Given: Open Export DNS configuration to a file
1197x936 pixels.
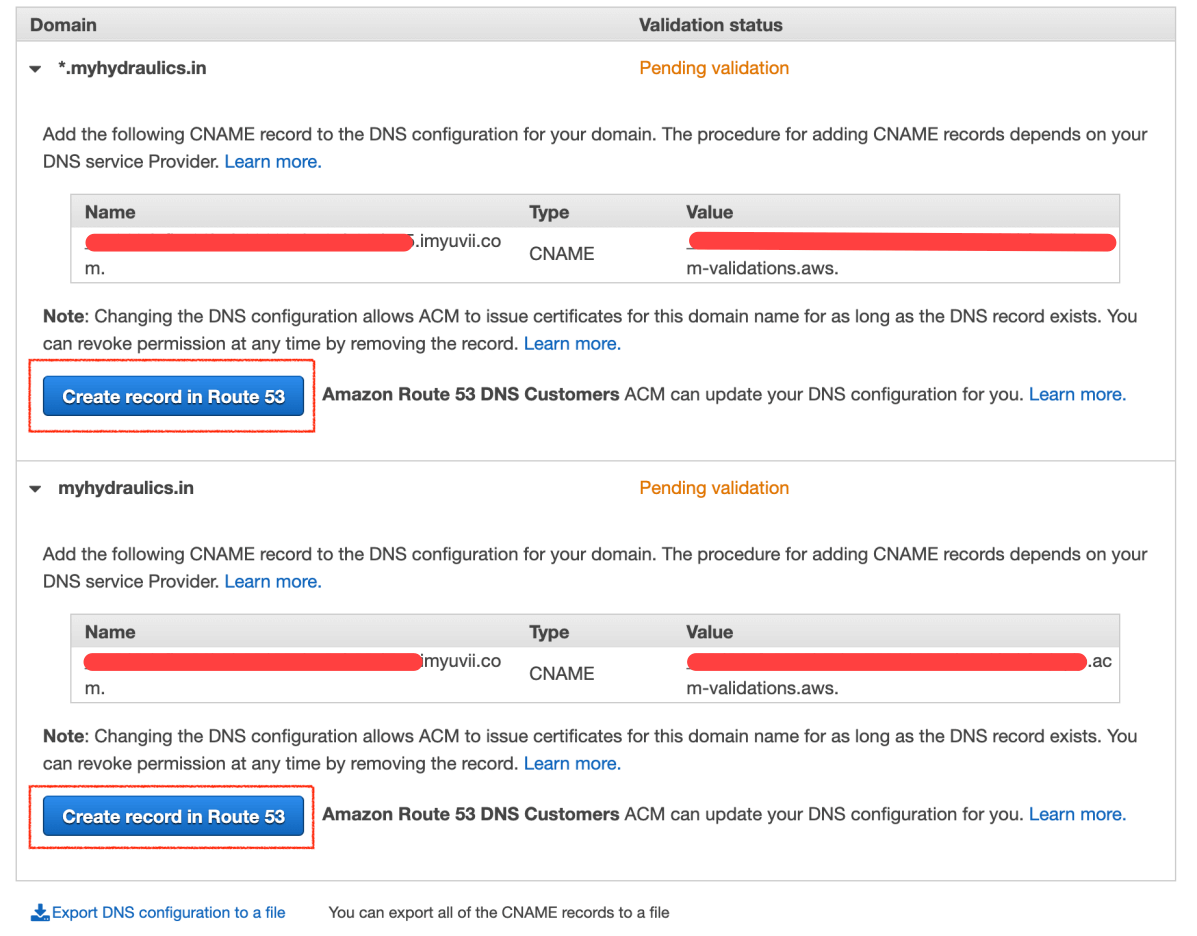Looking at the screenshot, I should 168,912.
